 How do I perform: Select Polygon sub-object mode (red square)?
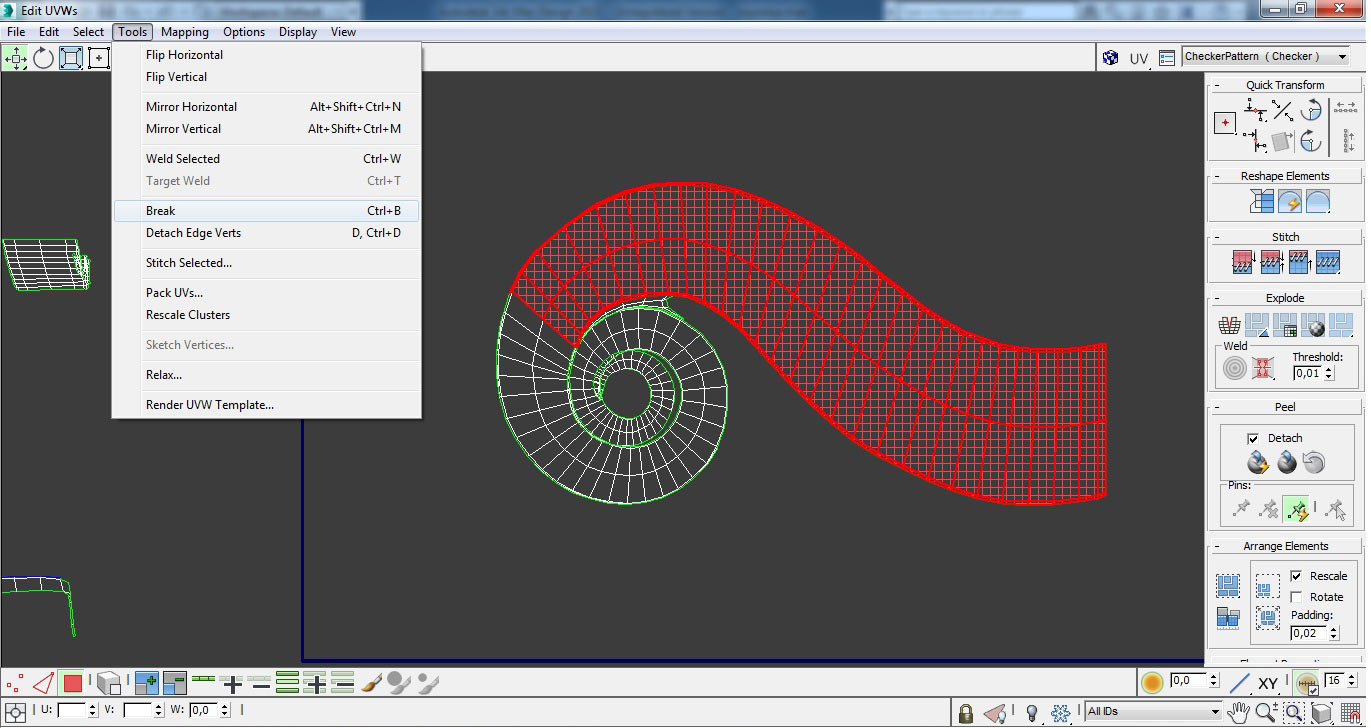(x=72, y=684)
